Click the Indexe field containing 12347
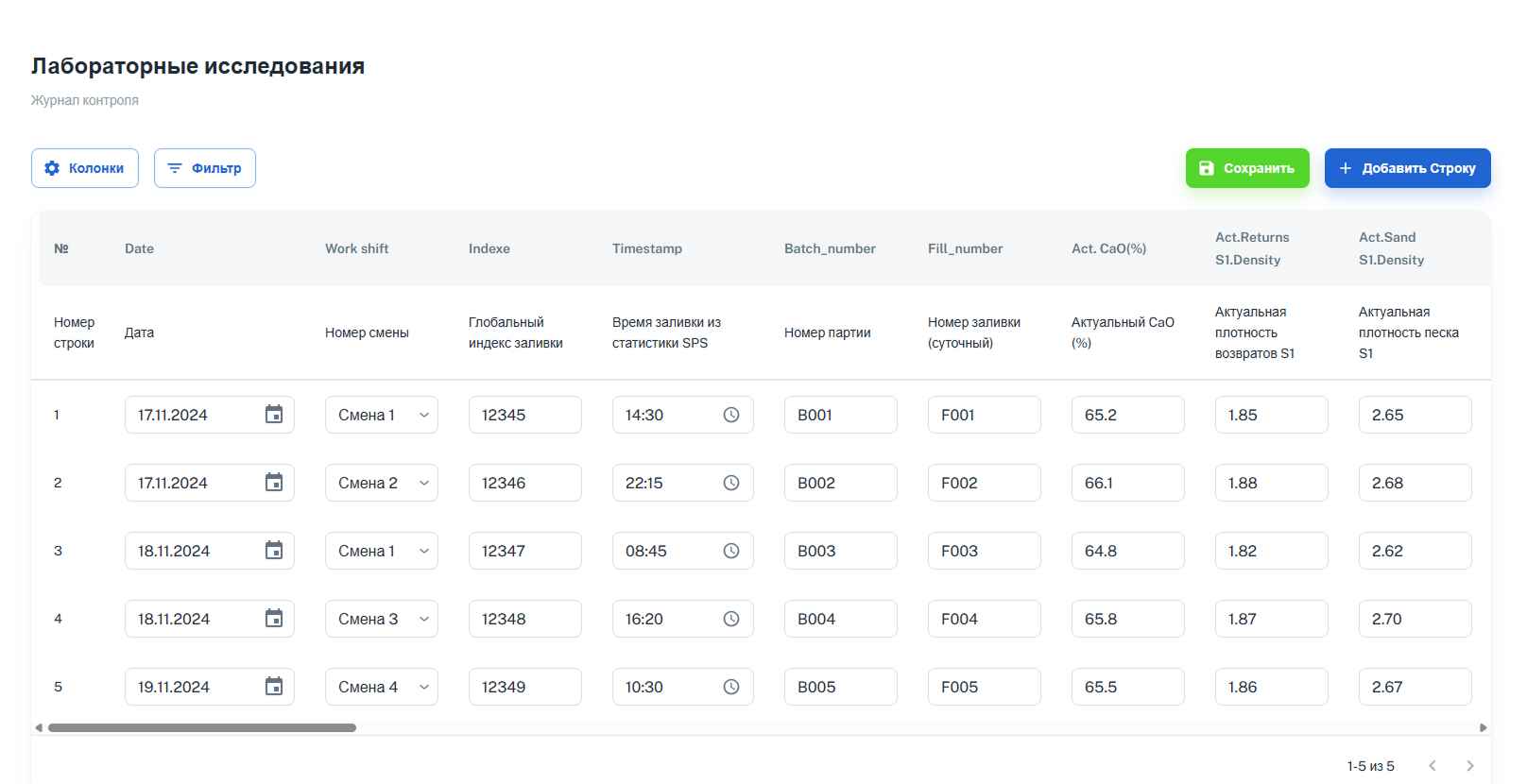This screenshot has width=1527, height=784. point(524,551)
